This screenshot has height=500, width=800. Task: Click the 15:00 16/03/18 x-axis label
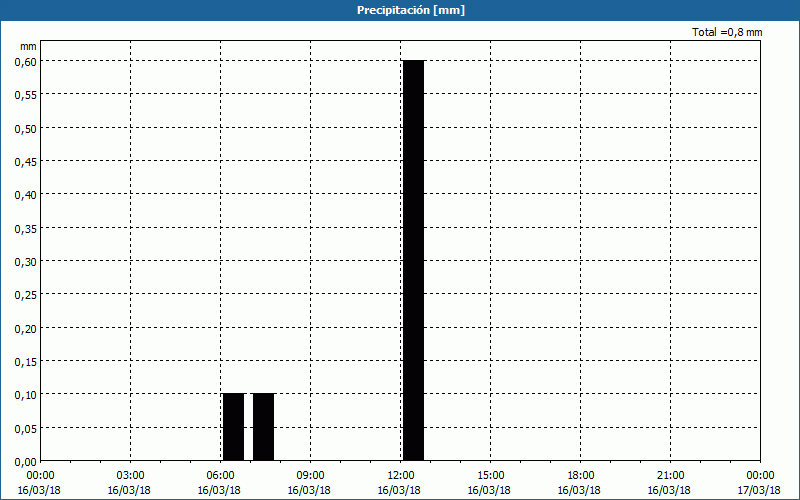click(x=489, y=483)
